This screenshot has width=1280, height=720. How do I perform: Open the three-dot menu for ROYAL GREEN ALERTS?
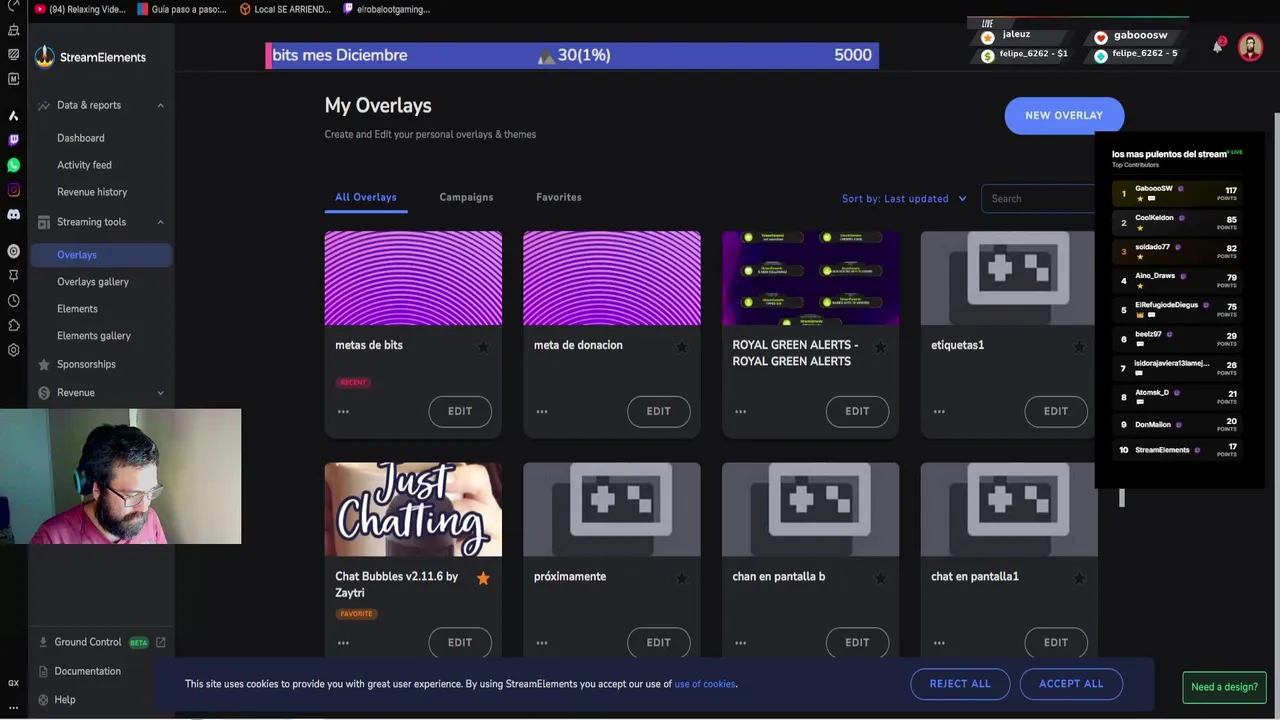pos(740,411)
